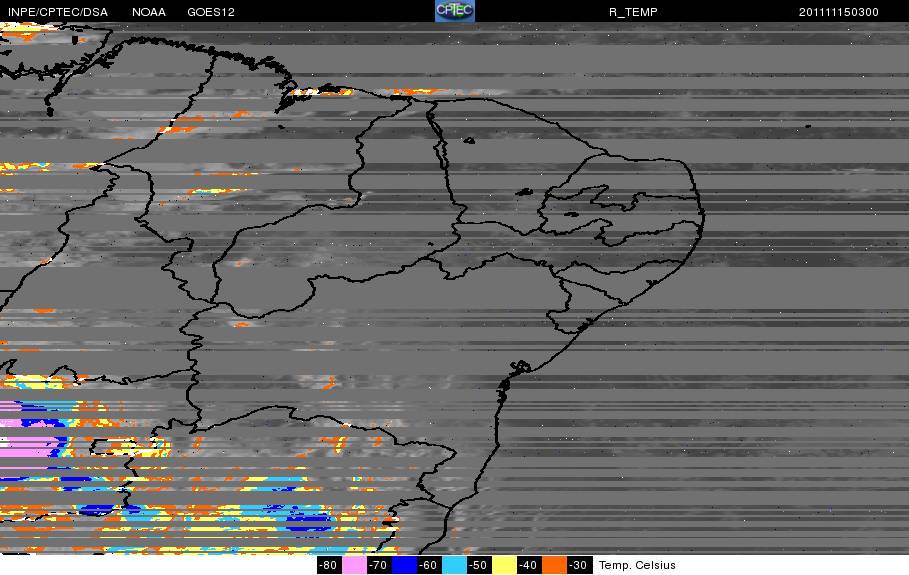909x575 pixels.
Task: Click the -50 legend value
Action: pyautogui.click(x=479, y=565)
